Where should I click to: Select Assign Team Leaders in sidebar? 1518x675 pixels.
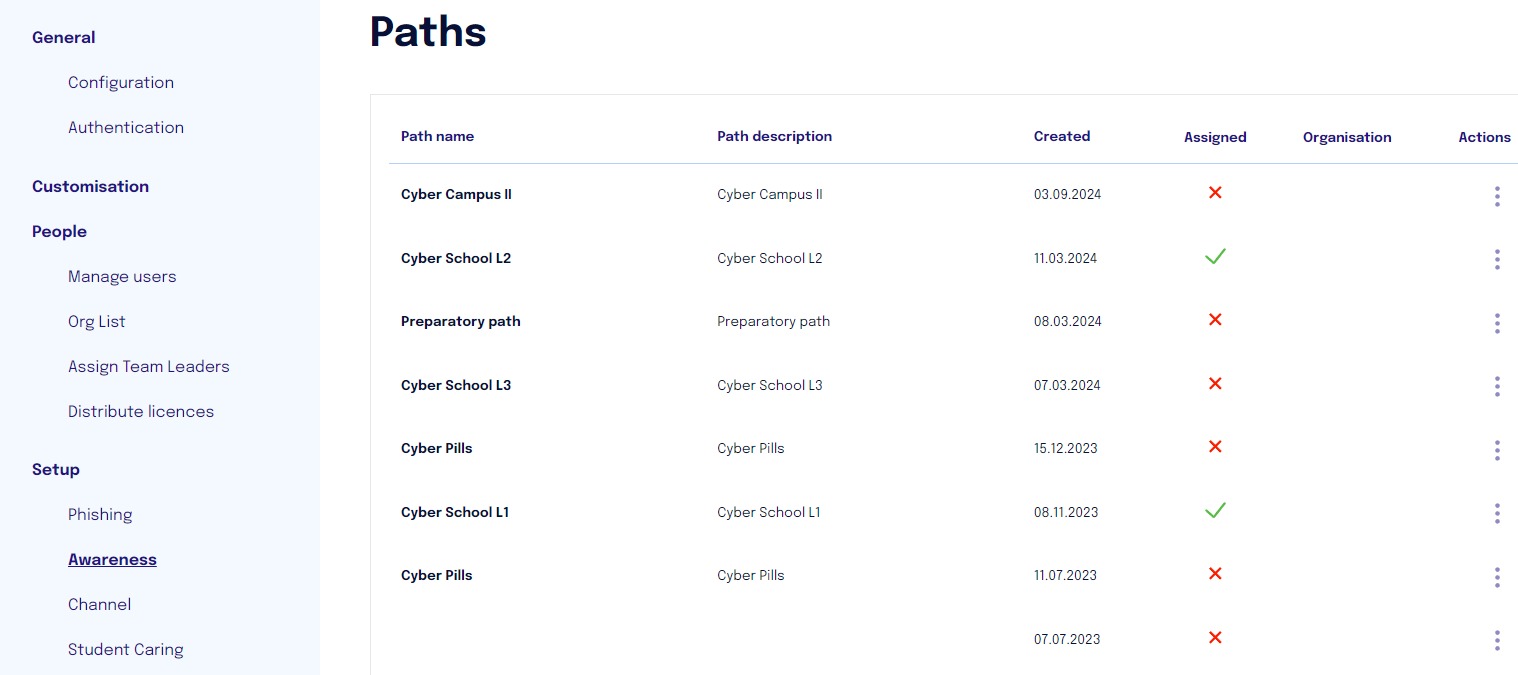pyautogui.click(x=149, y=367)
